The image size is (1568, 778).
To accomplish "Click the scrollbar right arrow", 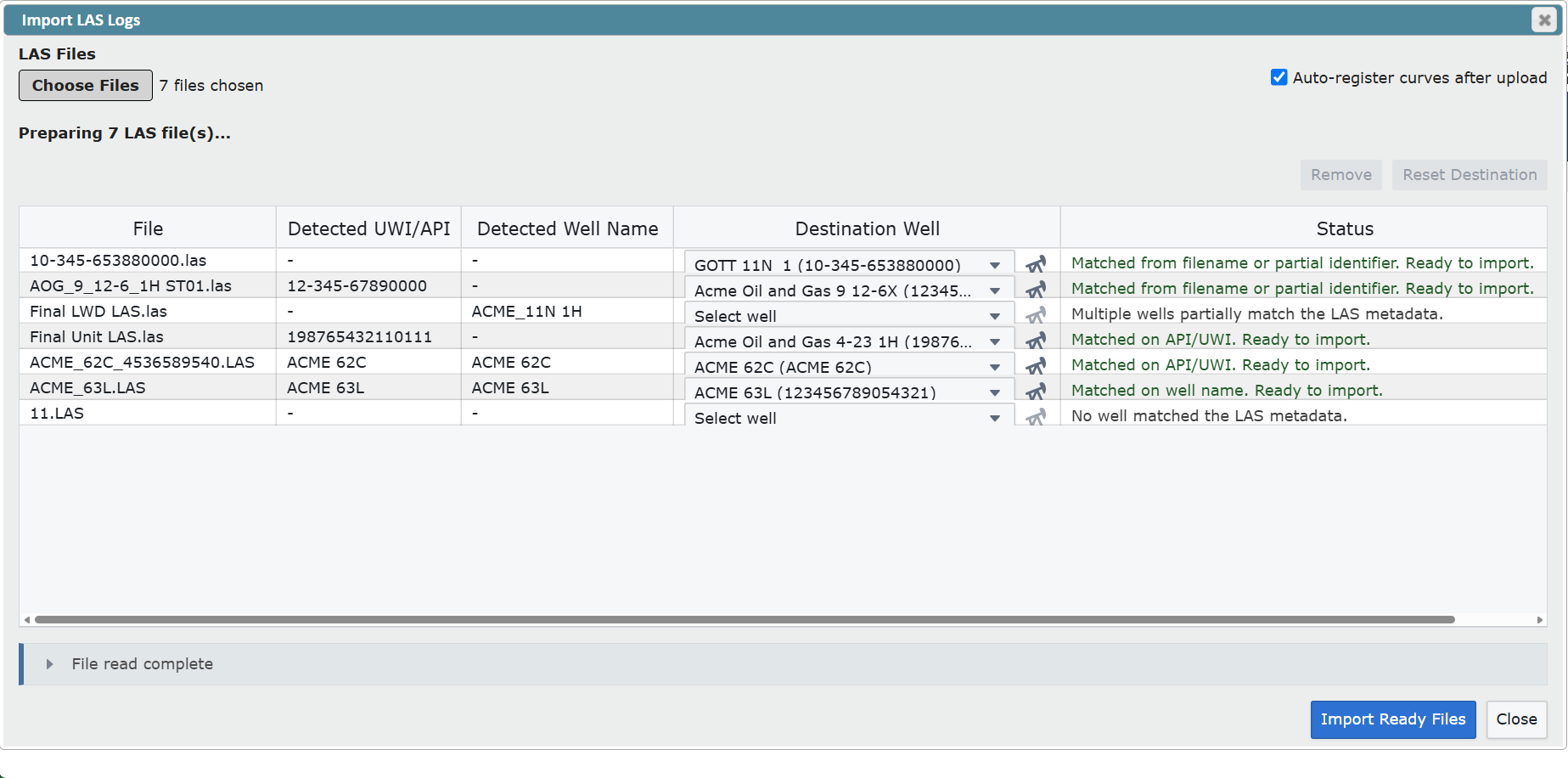I will (x=1540, y=620).
